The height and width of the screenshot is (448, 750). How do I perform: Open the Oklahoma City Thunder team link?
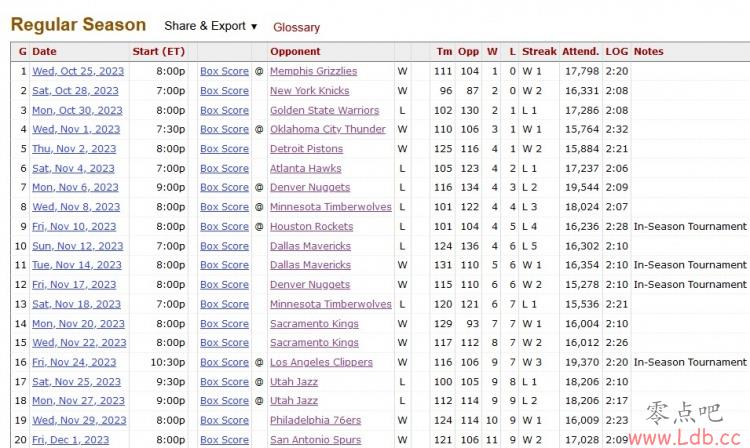click(328, 130)
